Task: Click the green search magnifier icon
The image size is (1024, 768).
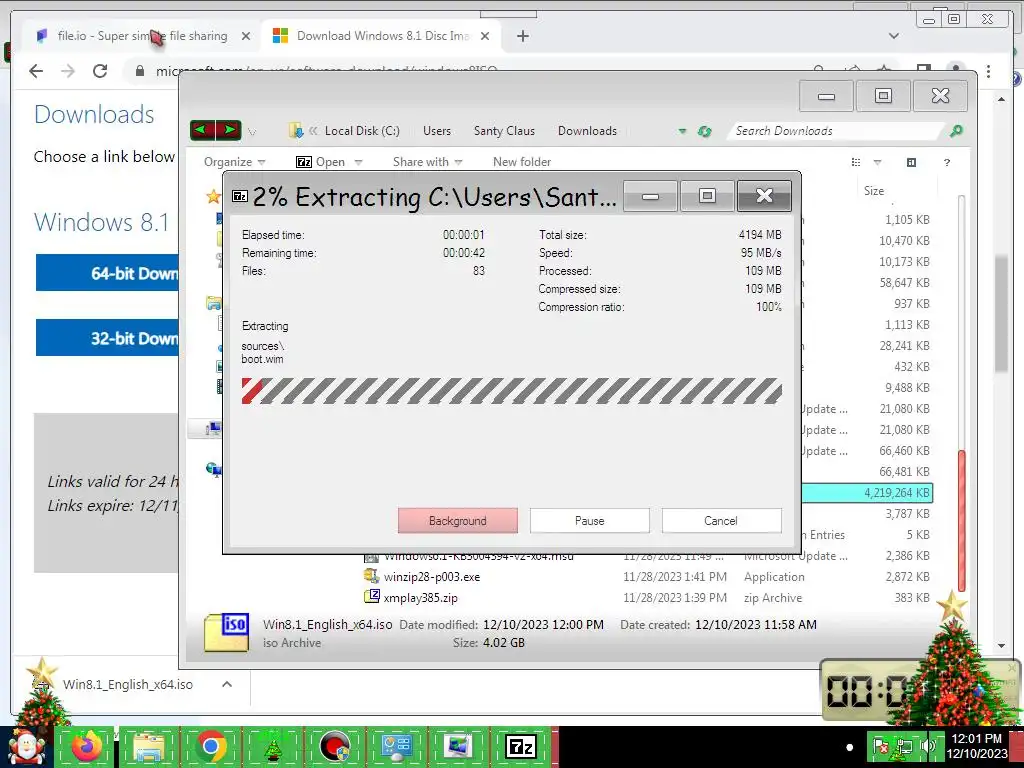Action: point(955,131)
